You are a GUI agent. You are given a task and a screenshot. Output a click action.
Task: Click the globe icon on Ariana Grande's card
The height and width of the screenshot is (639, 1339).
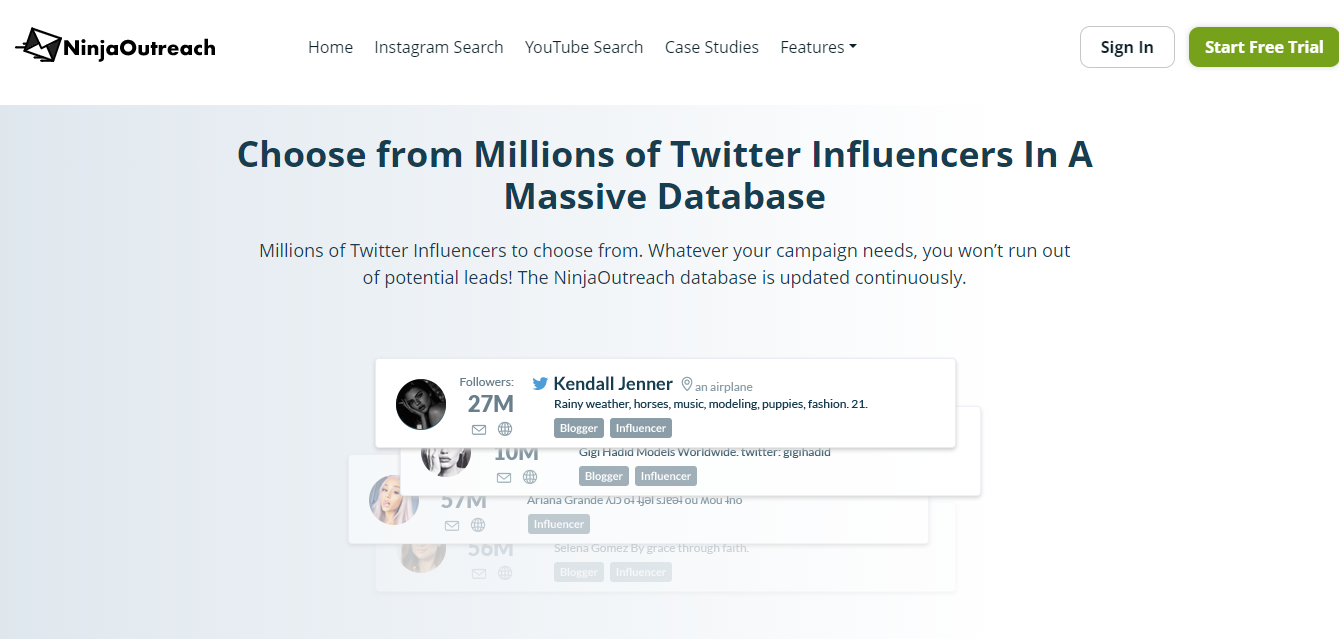[478, 524]
